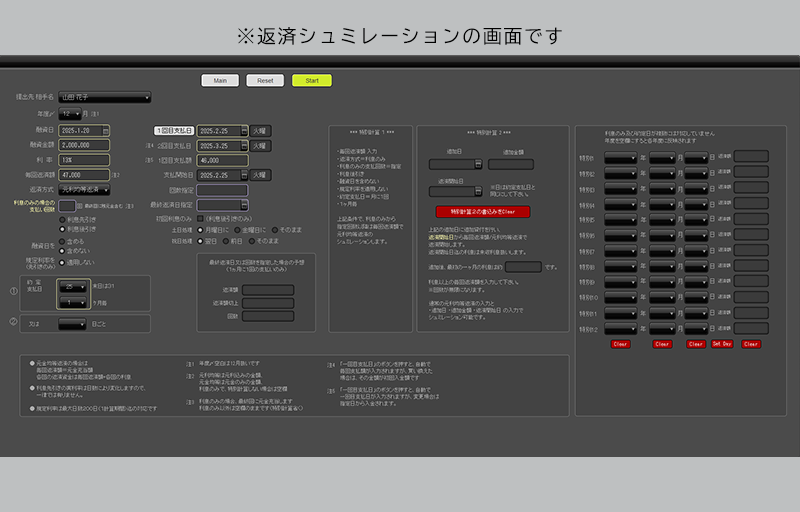Click the 融資金額 field showing 2,000,000
Image resolution: width=800 pixels, height=512 pixels.
pyautogui.click(x=84, y=145)
